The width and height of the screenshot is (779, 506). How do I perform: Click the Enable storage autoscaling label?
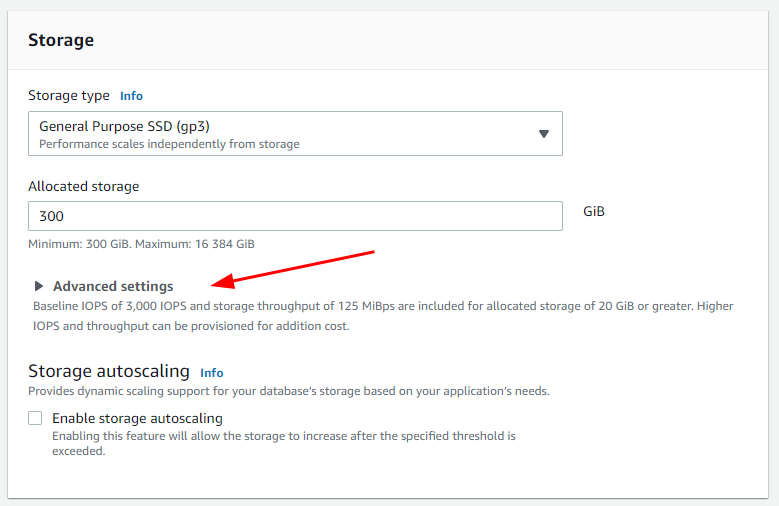[x=137, y=419]
